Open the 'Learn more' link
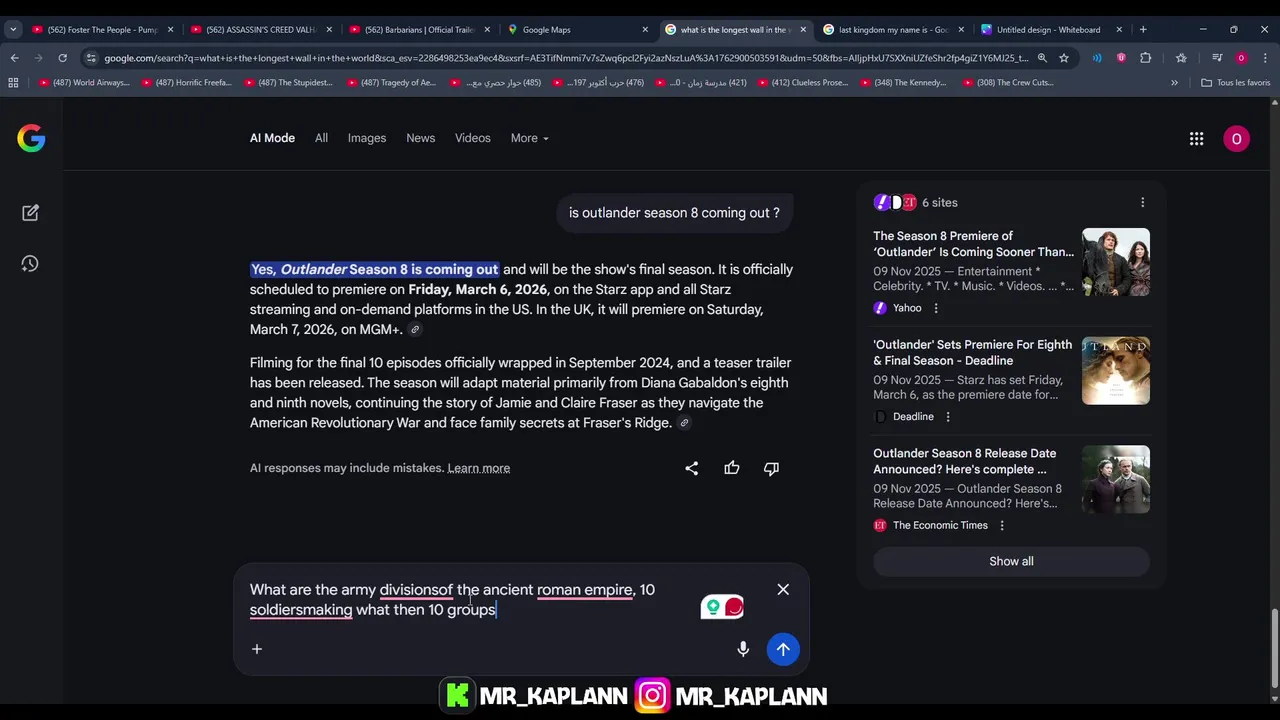 (x=479, y=468)
